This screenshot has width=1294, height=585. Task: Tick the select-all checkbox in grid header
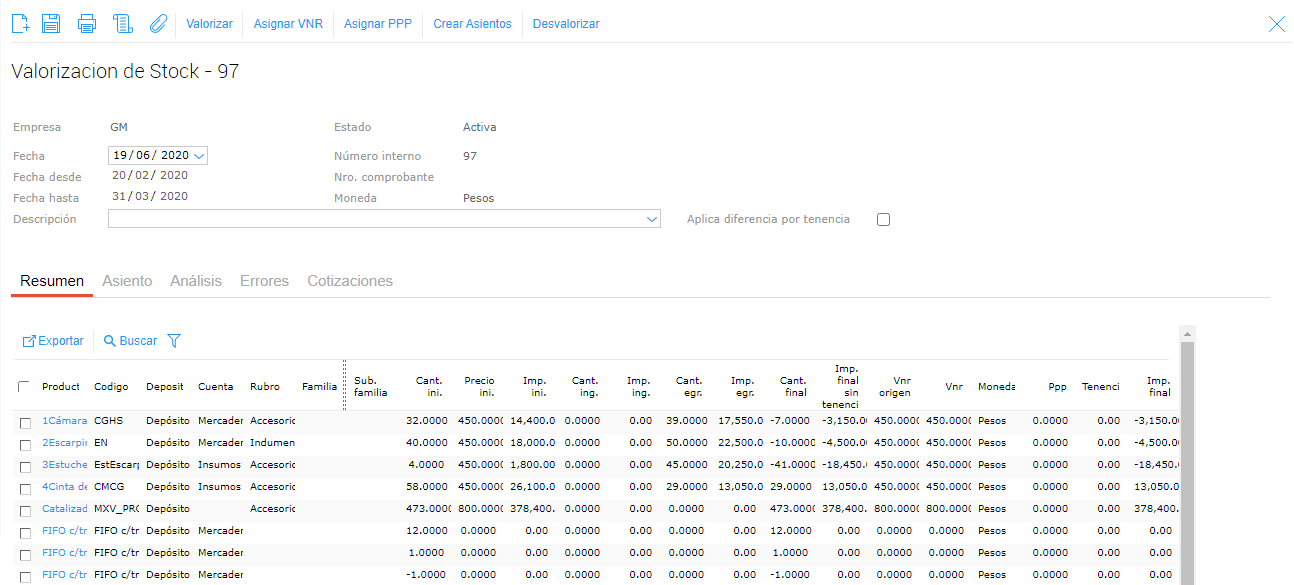tap(24, 387)
